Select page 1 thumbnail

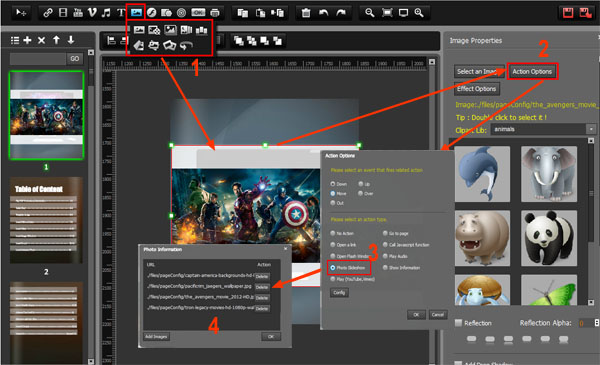46,115
